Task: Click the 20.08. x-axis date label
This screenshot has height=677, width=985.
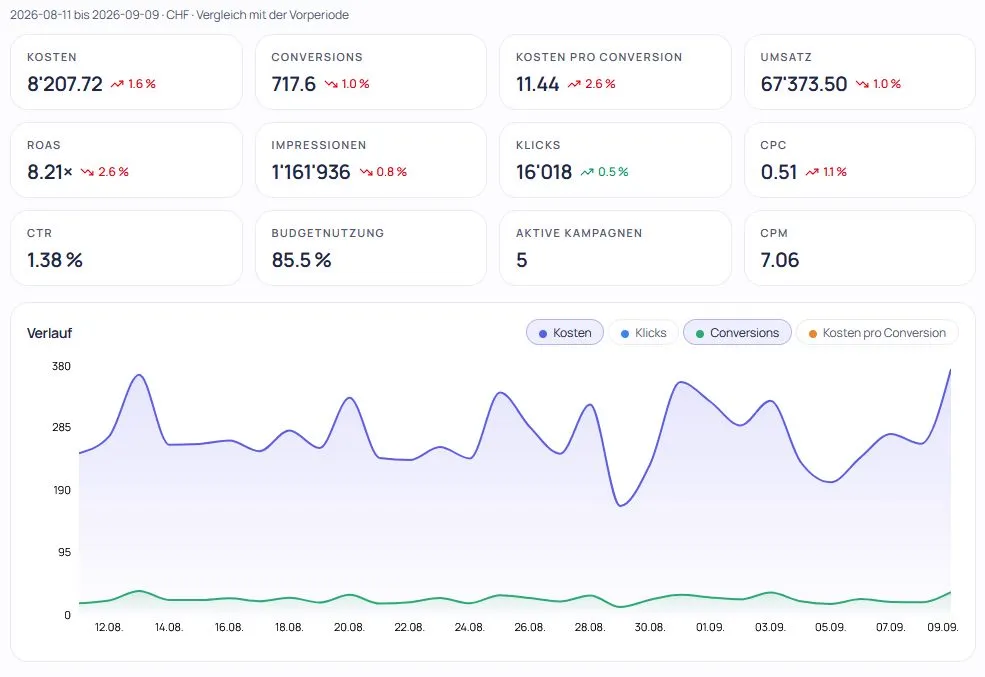Action: [349, 627]
